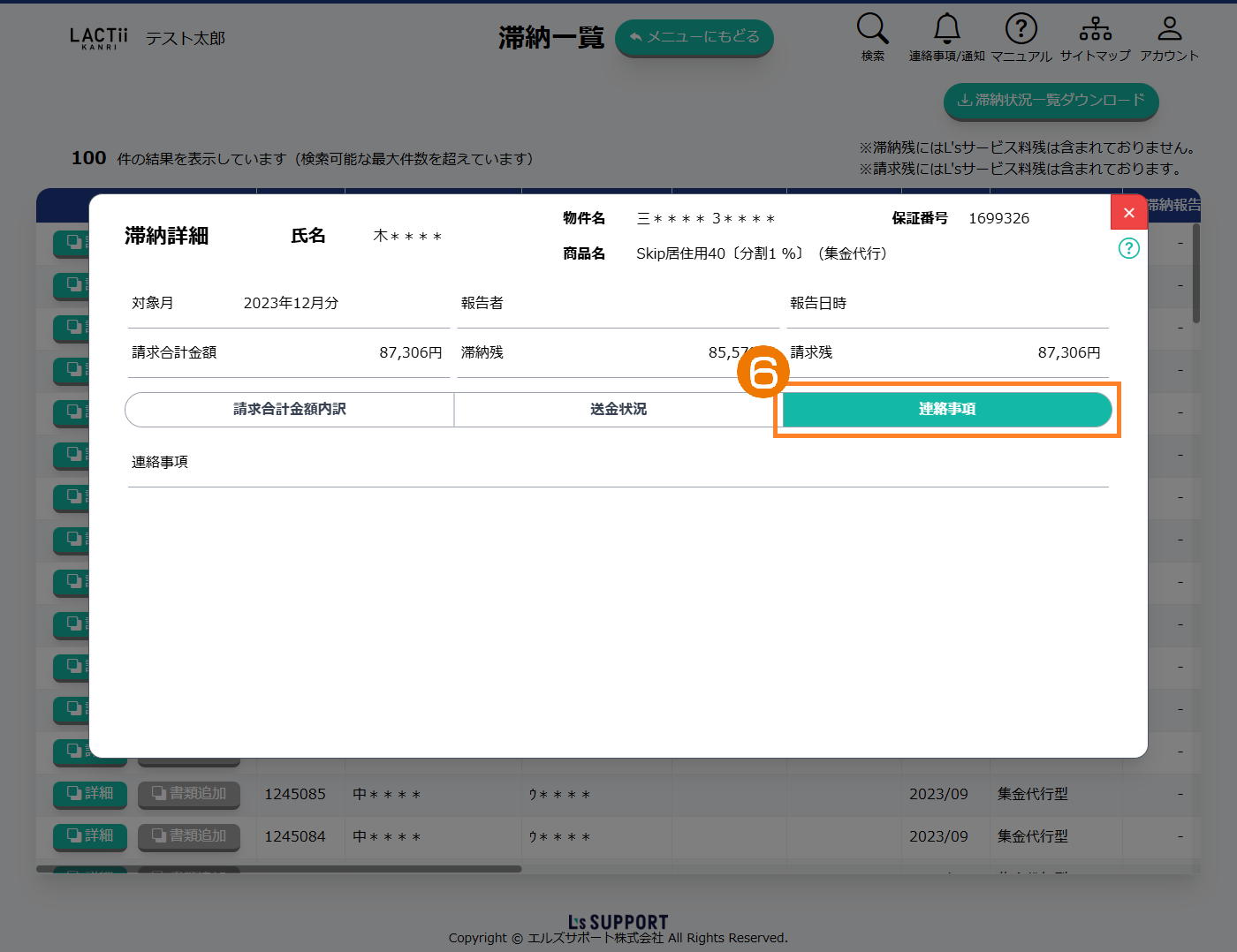Click メニューにもどる button
The width and height of the screenshot is (1237, 952).
694,37
